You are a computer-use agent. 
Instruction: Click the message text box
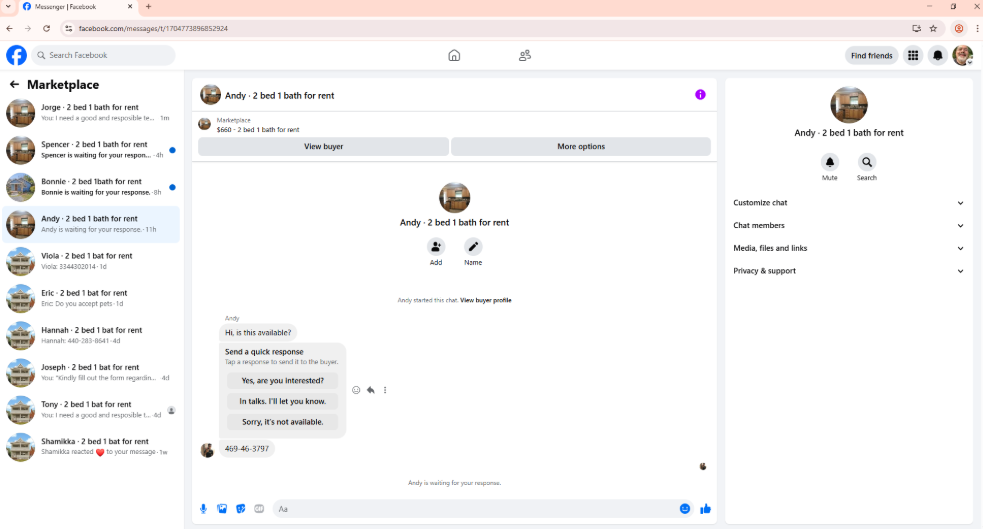tap(474, 509)
